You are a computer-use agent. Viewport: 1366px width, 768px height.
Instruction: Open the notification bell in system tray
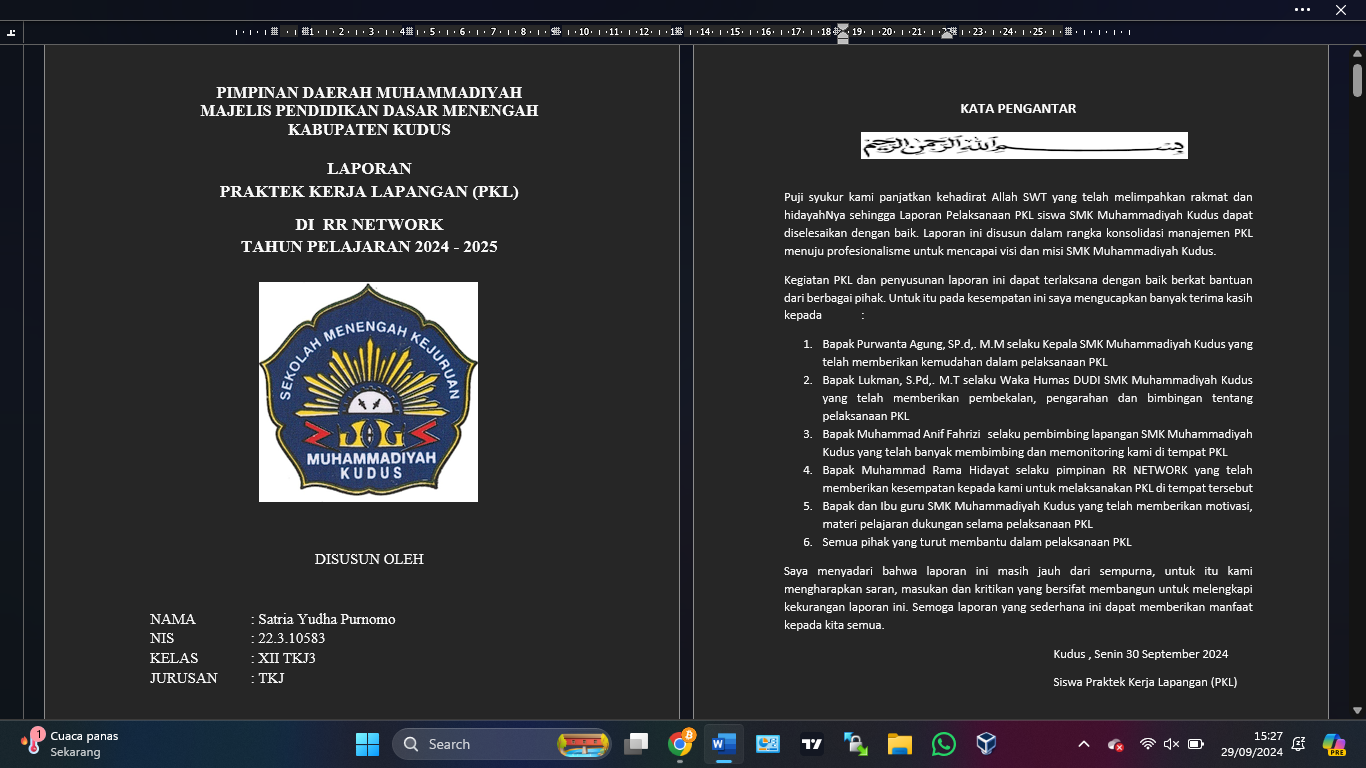point(1298,744)
